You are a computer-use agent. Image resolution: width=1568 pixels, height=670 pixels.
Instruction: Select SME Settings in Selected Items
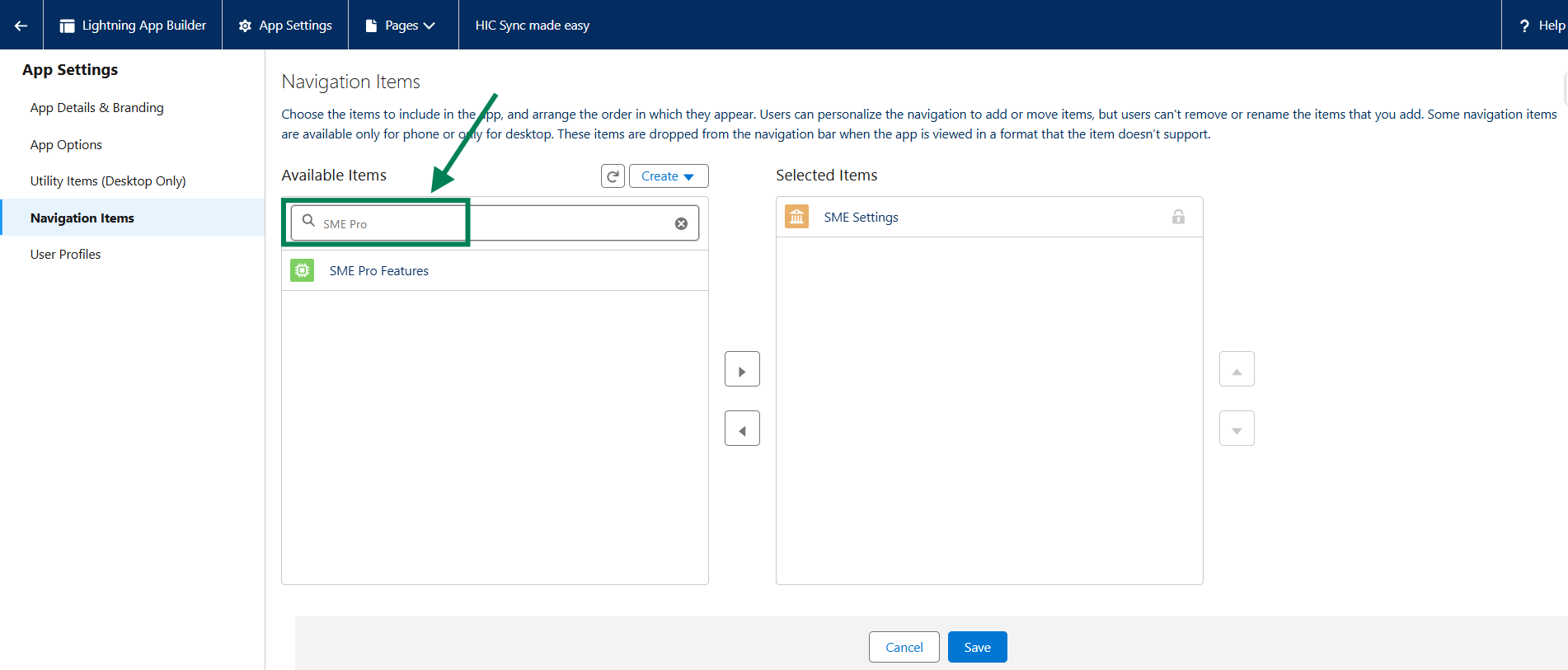[989, 218]
